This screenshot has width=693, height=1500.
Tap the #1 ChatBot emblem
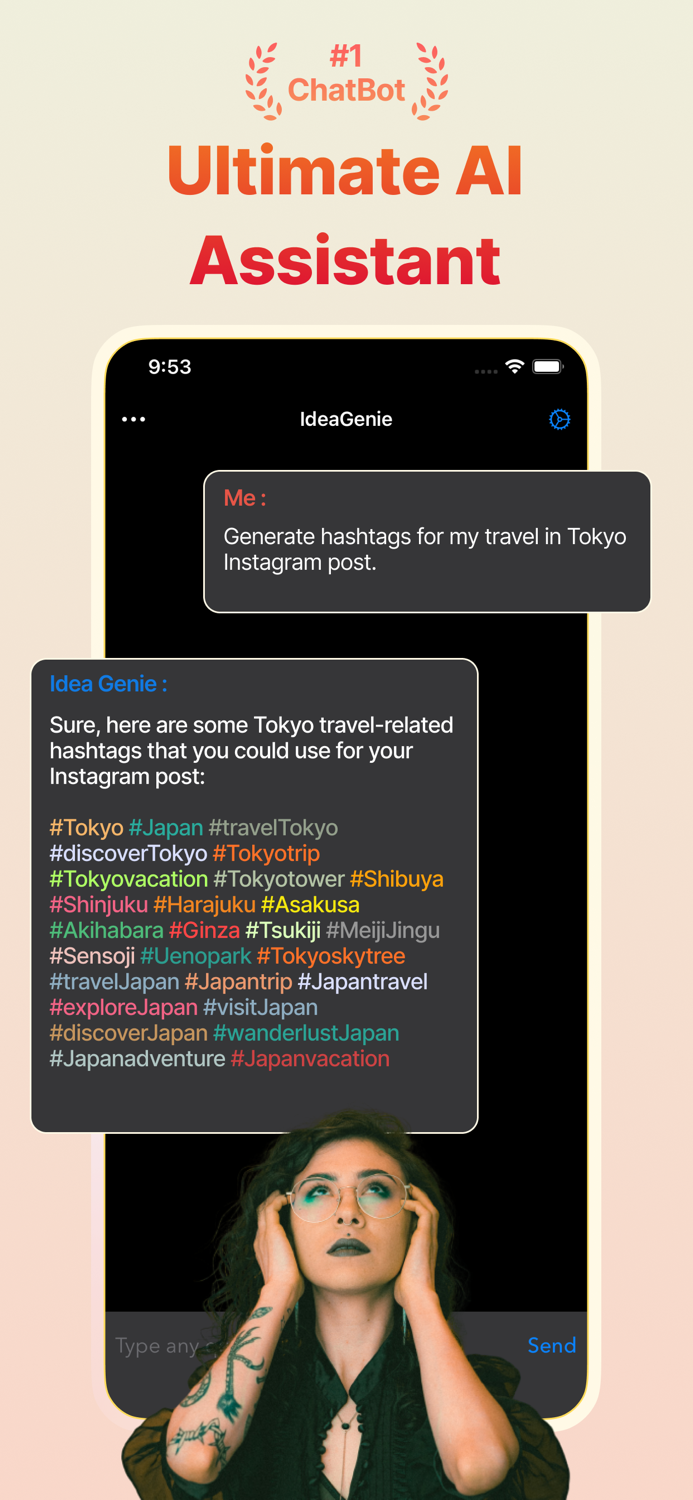tap(347, 75)
